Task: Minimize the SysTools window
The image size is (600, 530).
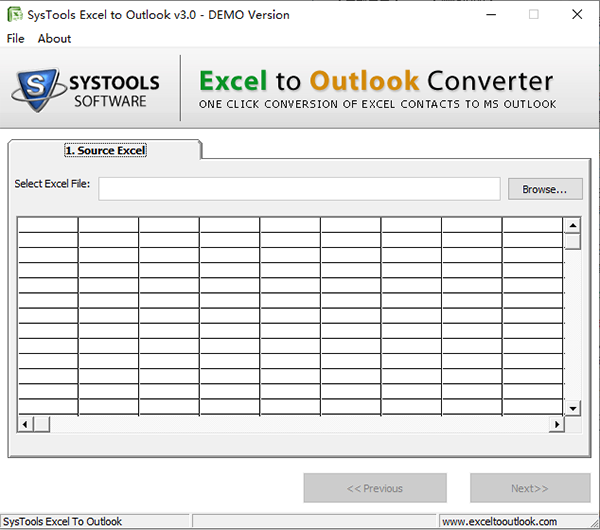Action: tap(491, 15)
